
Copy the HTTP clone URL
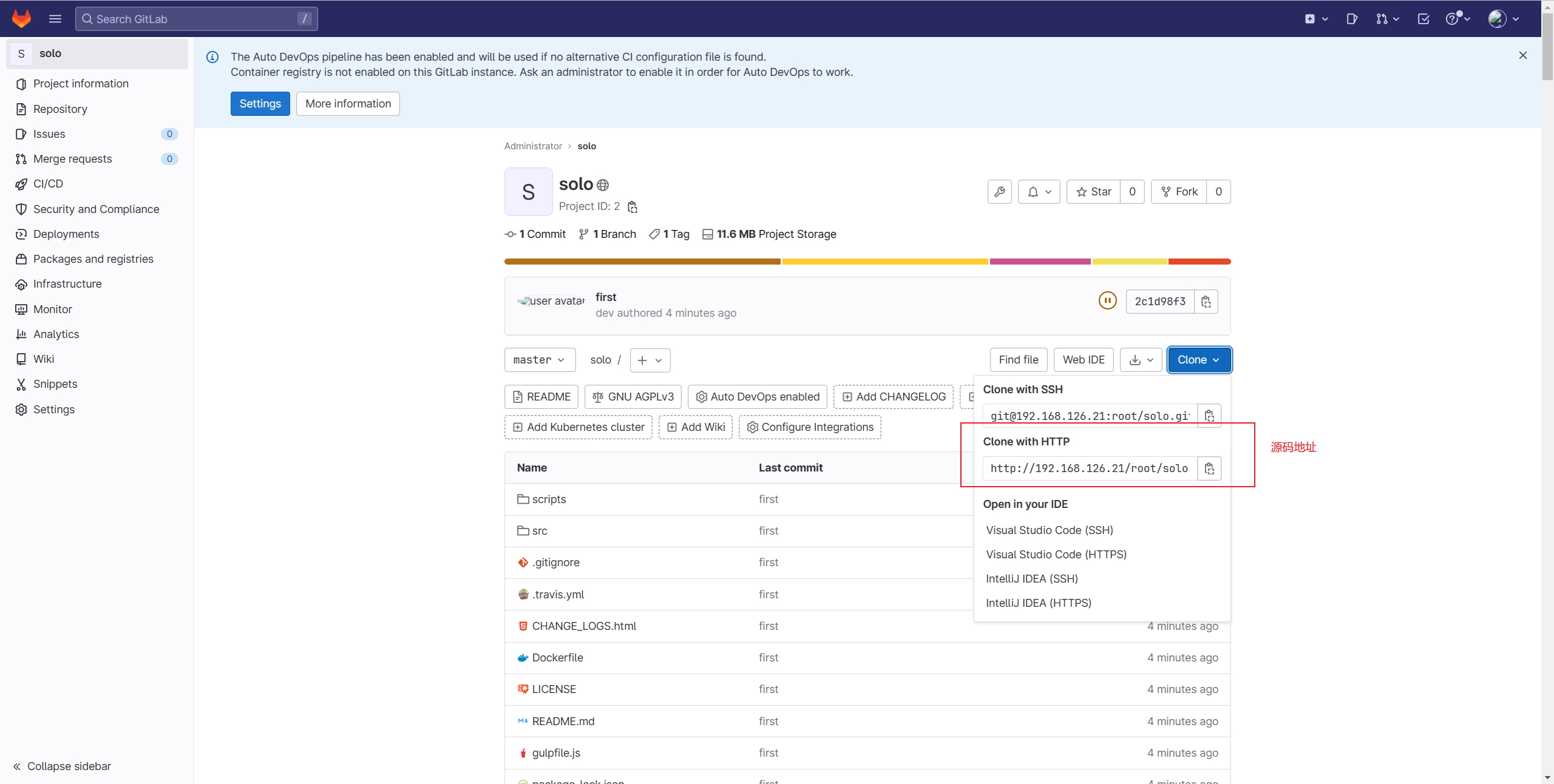click(1209, 468)
